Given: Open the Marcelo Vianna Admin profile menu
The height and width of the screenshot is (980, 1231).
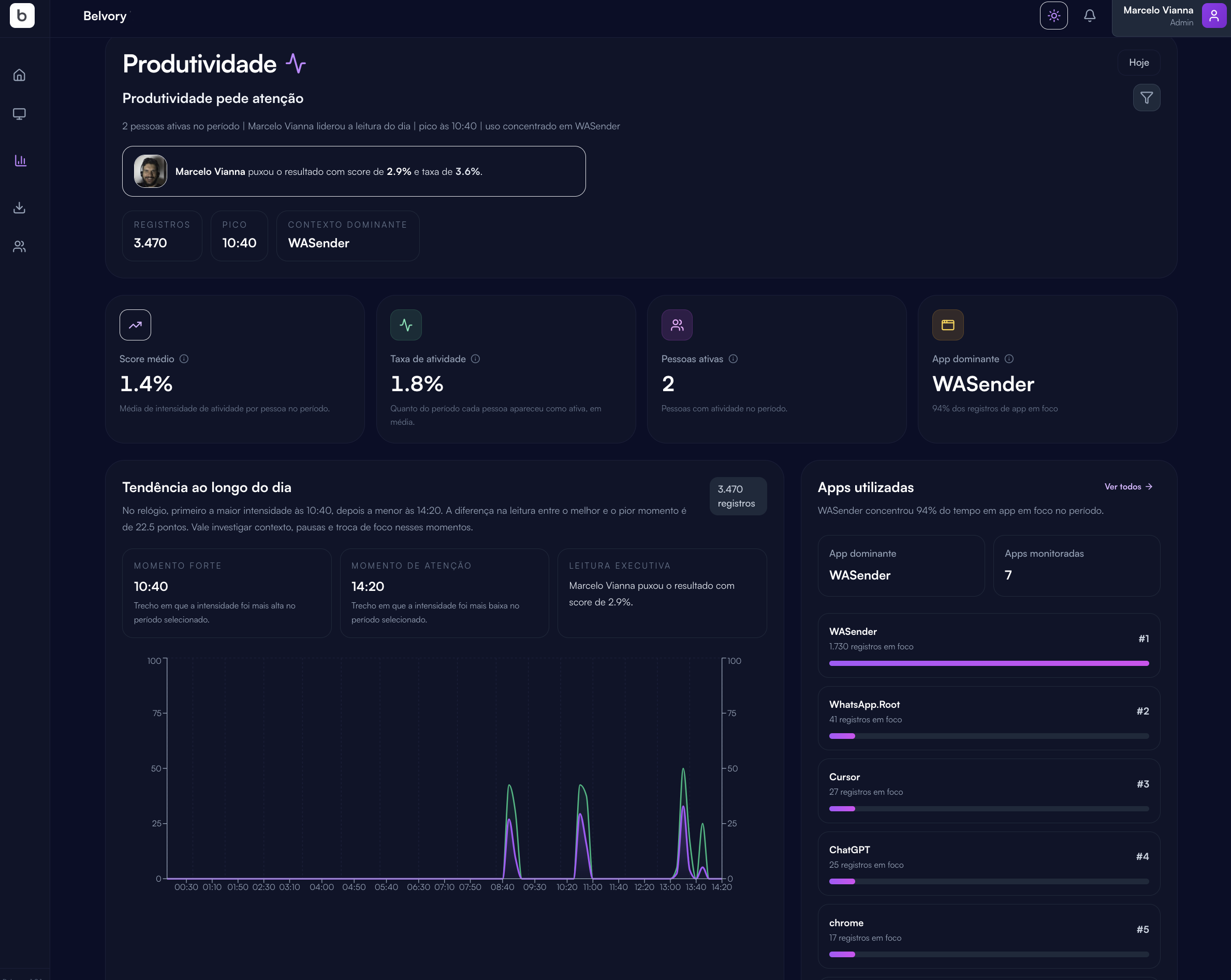Looking at the screenshot, I should [1171, 16].
